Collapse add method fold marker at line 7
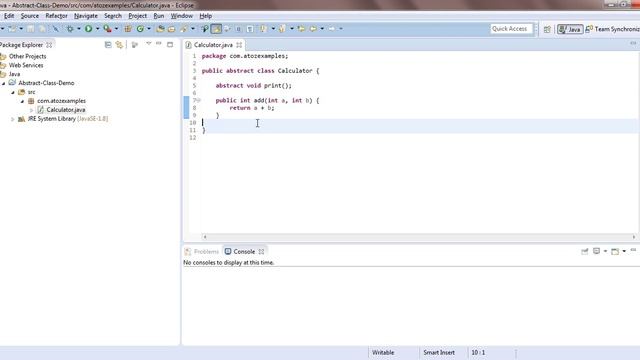This screenshot has width=640, height=360. pyautogui.click(x=199, y=100)
